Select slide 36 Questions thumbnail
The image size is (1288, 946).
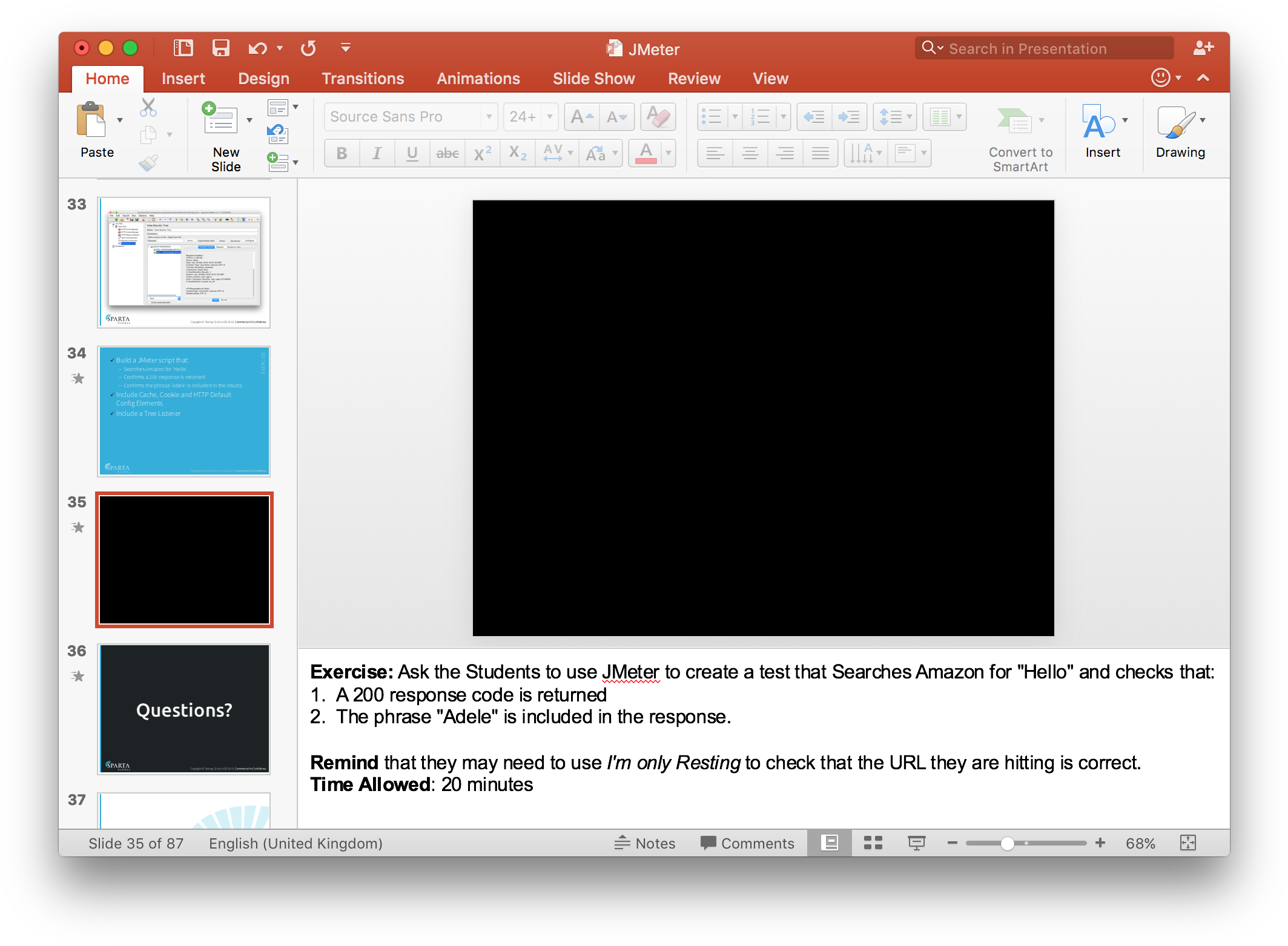[184, 709]
